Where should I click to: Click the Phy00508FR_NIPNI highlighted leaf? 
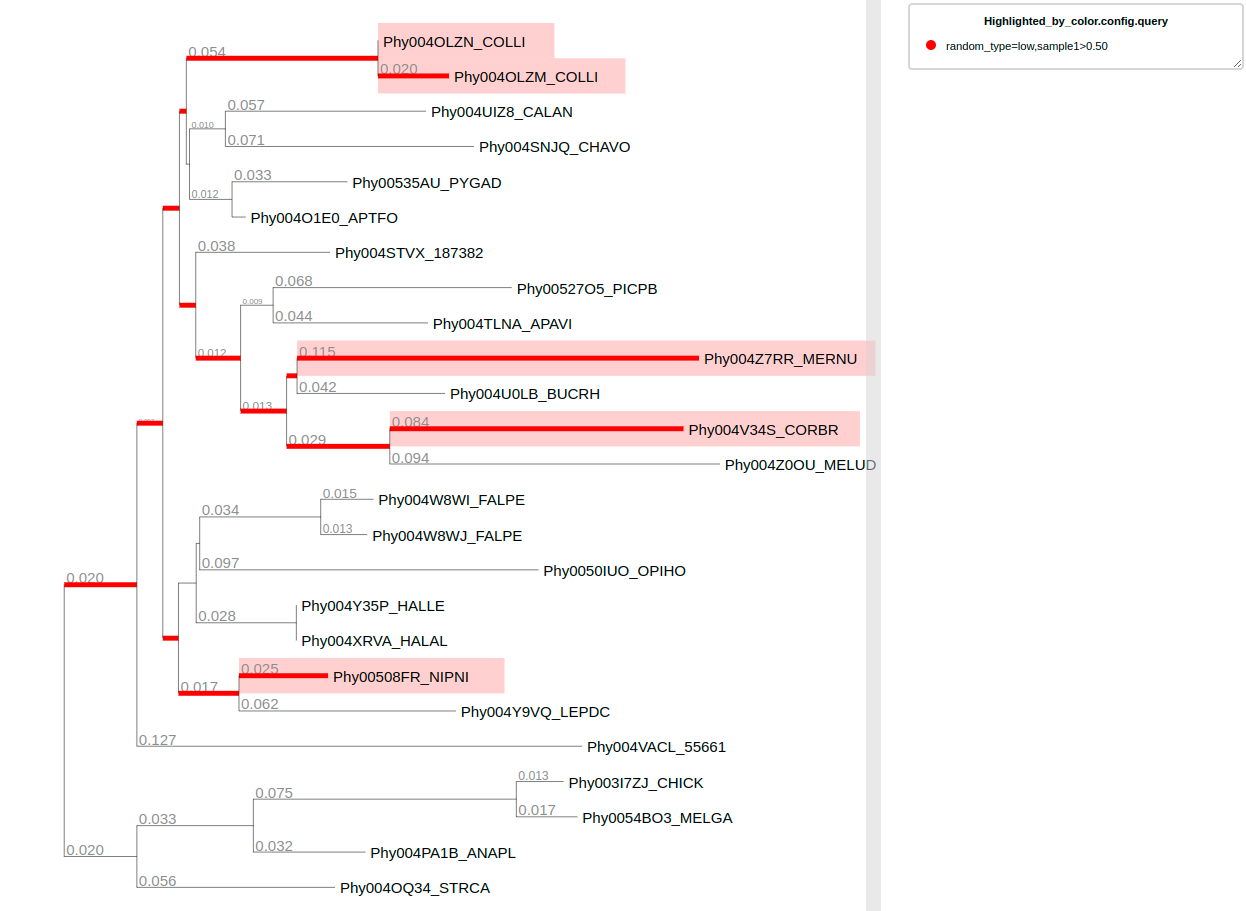(402, 676)
